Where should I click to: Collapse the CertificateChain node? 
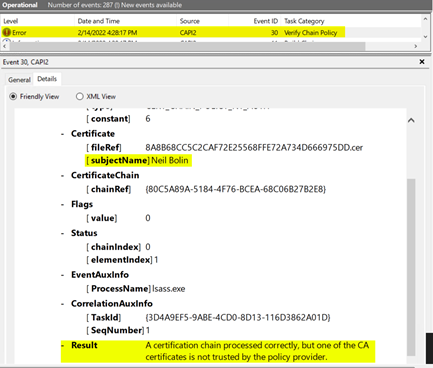pyautogui.click(x=63, y=176)
